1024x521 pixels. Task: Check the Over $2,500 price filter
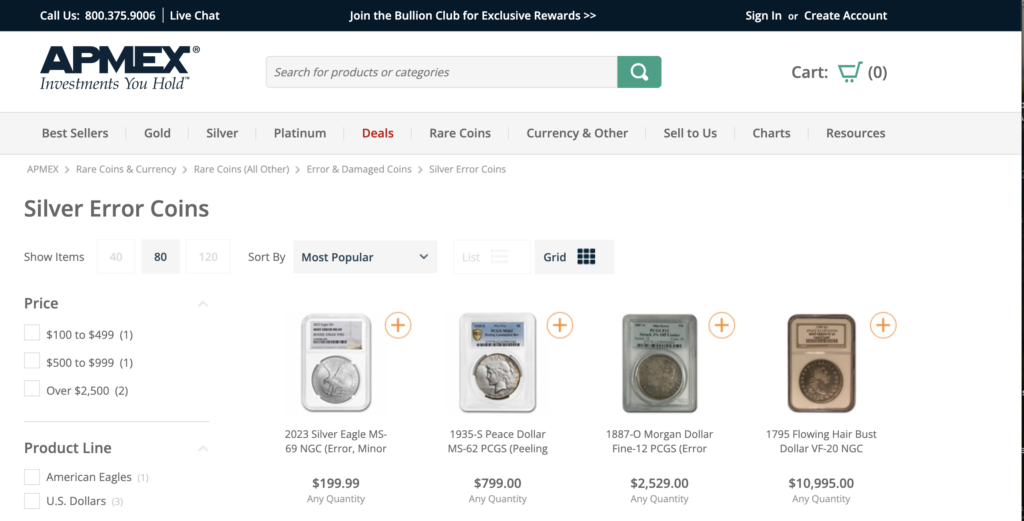[32, 388]
